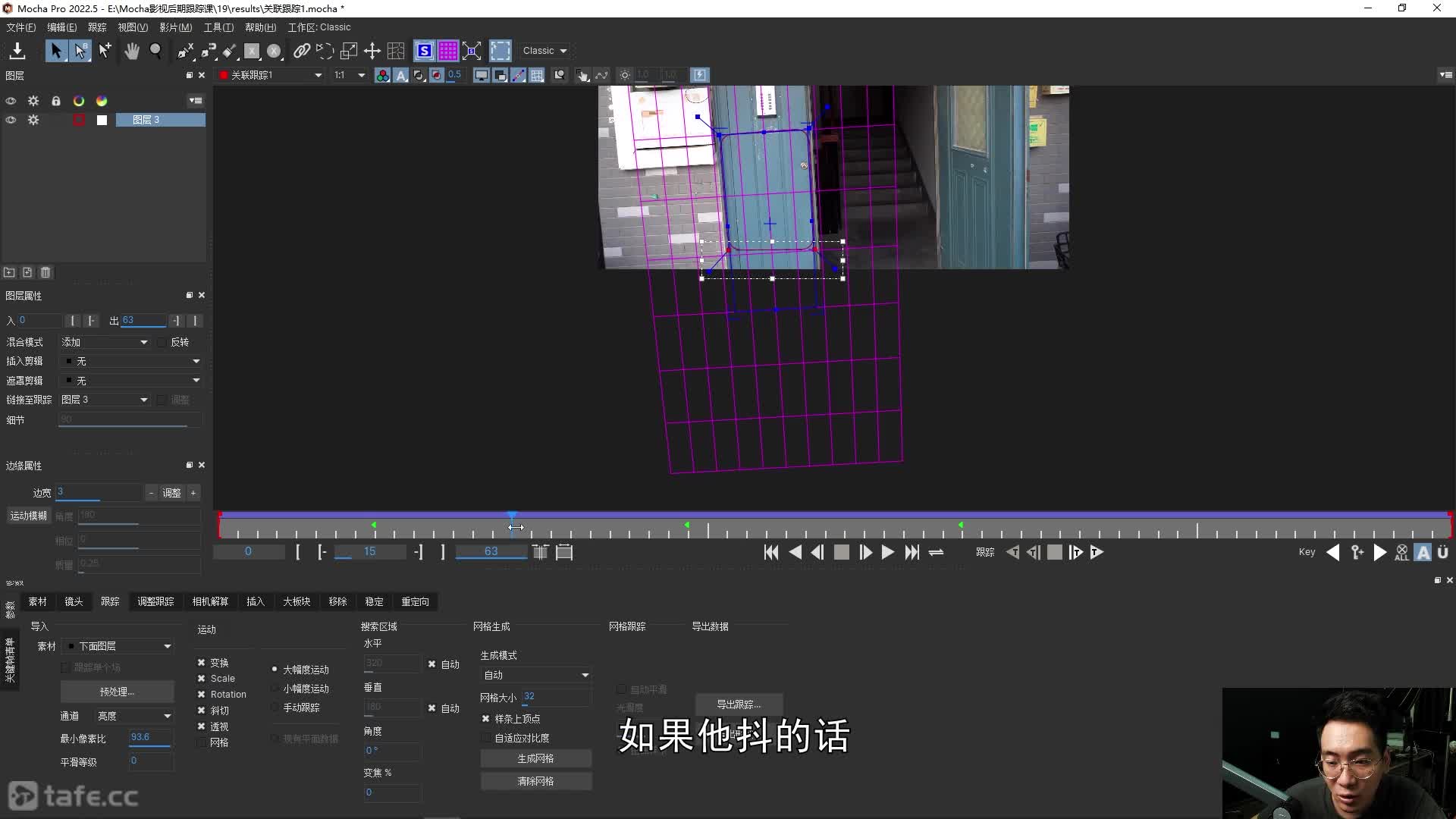Open the Classic workspace dropdown

(x=544, y=51)
